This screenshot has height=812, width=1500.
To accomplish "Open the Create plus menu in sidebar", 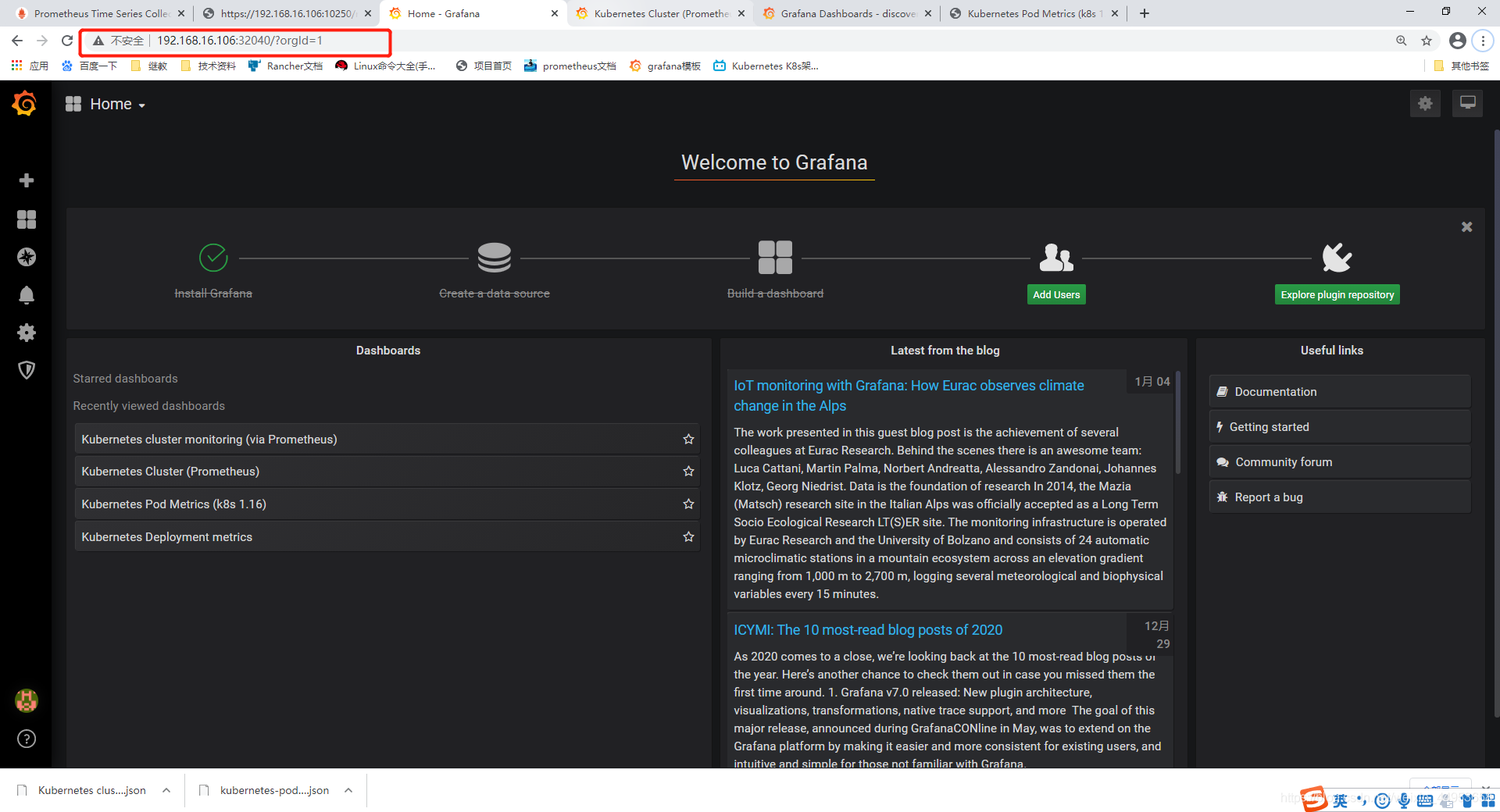I will point(27,180).
